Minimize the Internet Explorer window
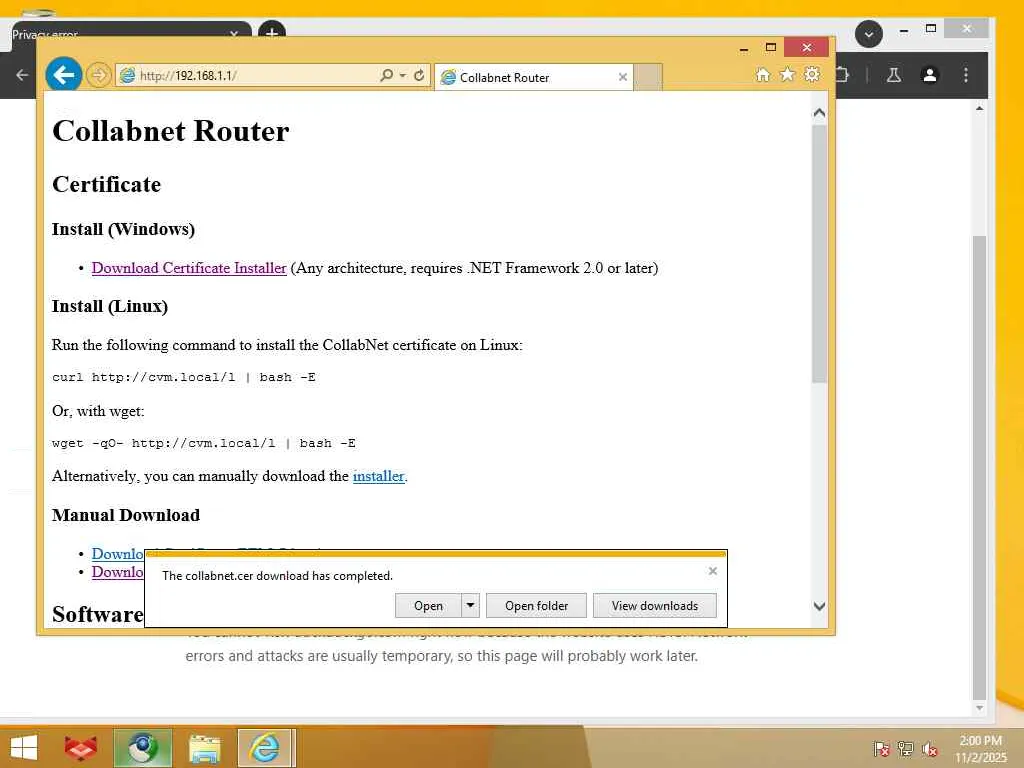This screenshot has width=1024, height=768. tap(743, 48)
